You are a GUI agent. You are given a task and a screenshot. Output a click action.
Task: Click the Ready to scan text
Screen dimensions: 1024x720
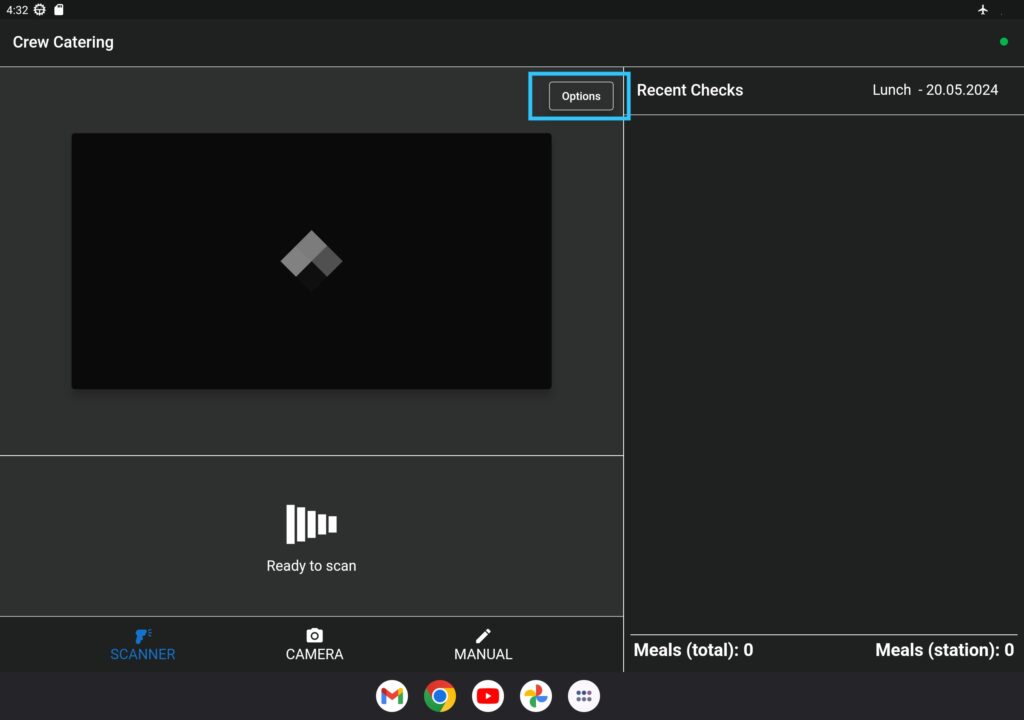312,566
